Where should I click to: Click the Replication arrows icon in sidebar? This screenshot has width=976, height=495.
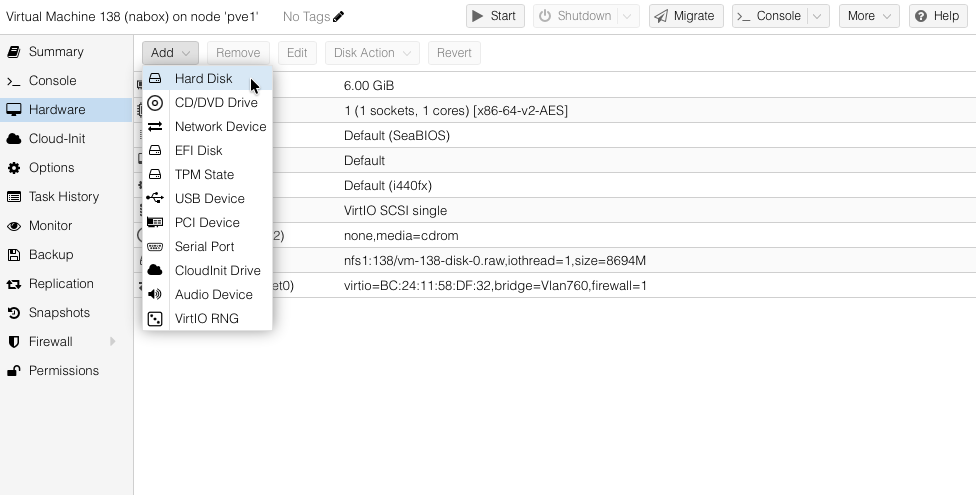click(x=14, y=284)
